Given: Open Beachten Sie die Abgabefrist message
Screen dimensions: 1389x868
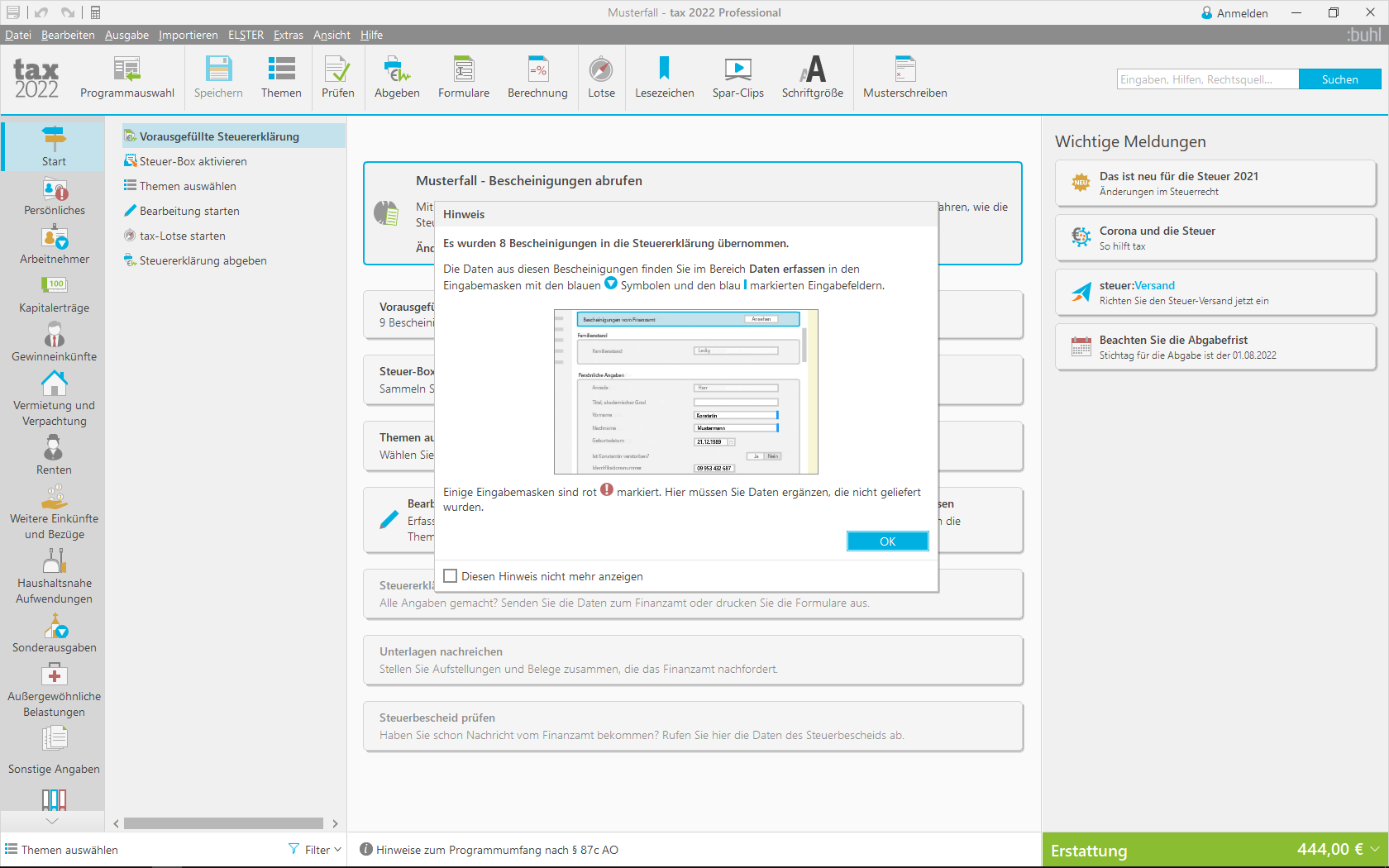Looking at the screenshot, I should 1215,347.
